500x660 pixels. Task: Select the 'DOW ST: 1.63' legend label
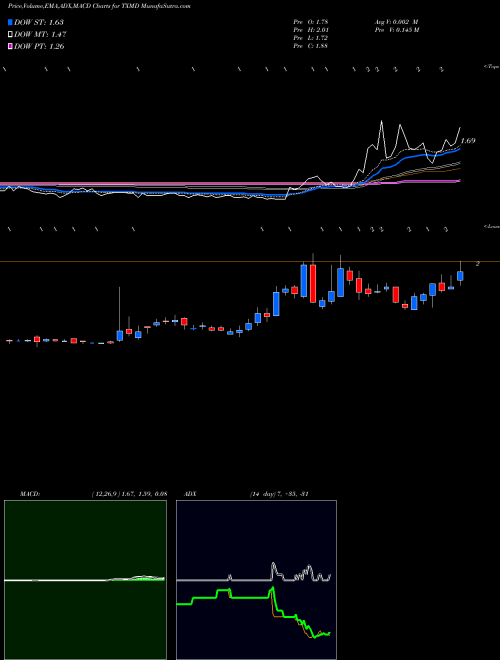[39, 22]
